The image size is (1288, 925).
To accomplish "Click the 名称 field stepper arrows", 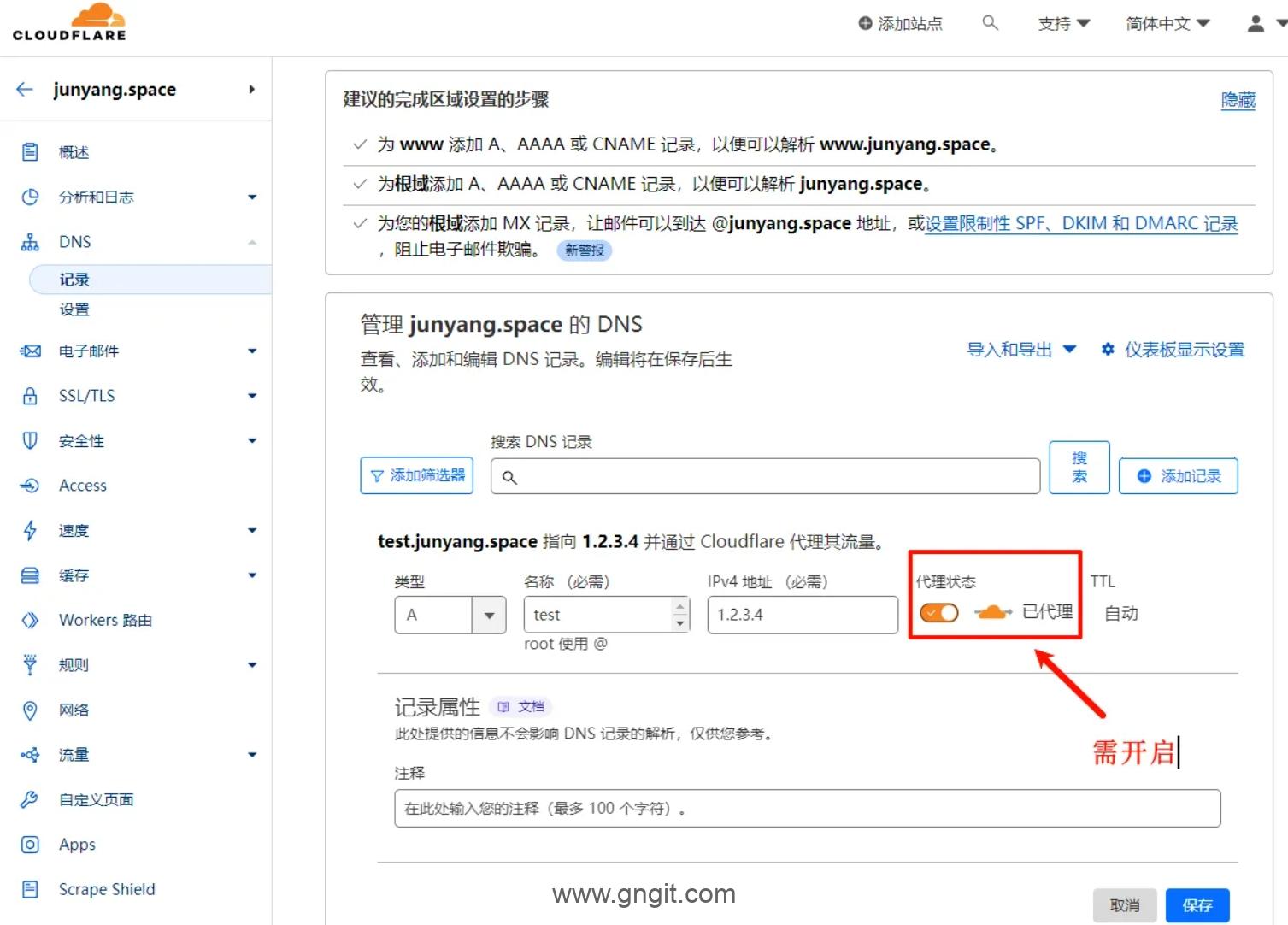I will [x=680, y=615].
